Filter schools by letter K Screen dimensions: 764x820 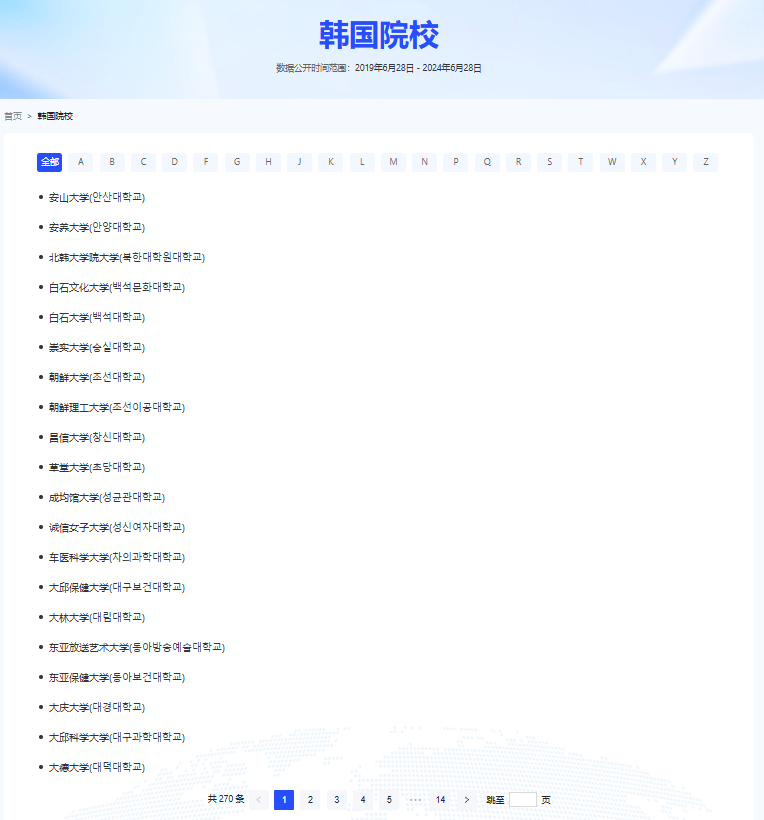[x=330, y=162]
